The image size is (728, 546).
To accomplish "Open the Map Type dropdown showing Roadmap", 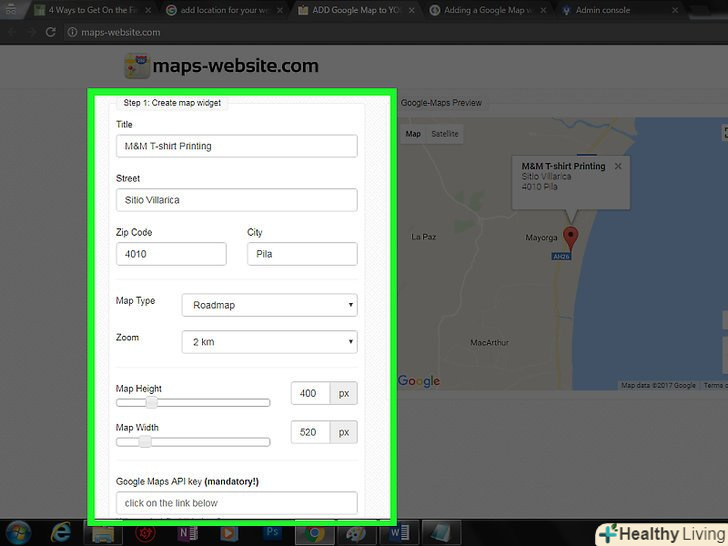I will click(x=269, y=305).
